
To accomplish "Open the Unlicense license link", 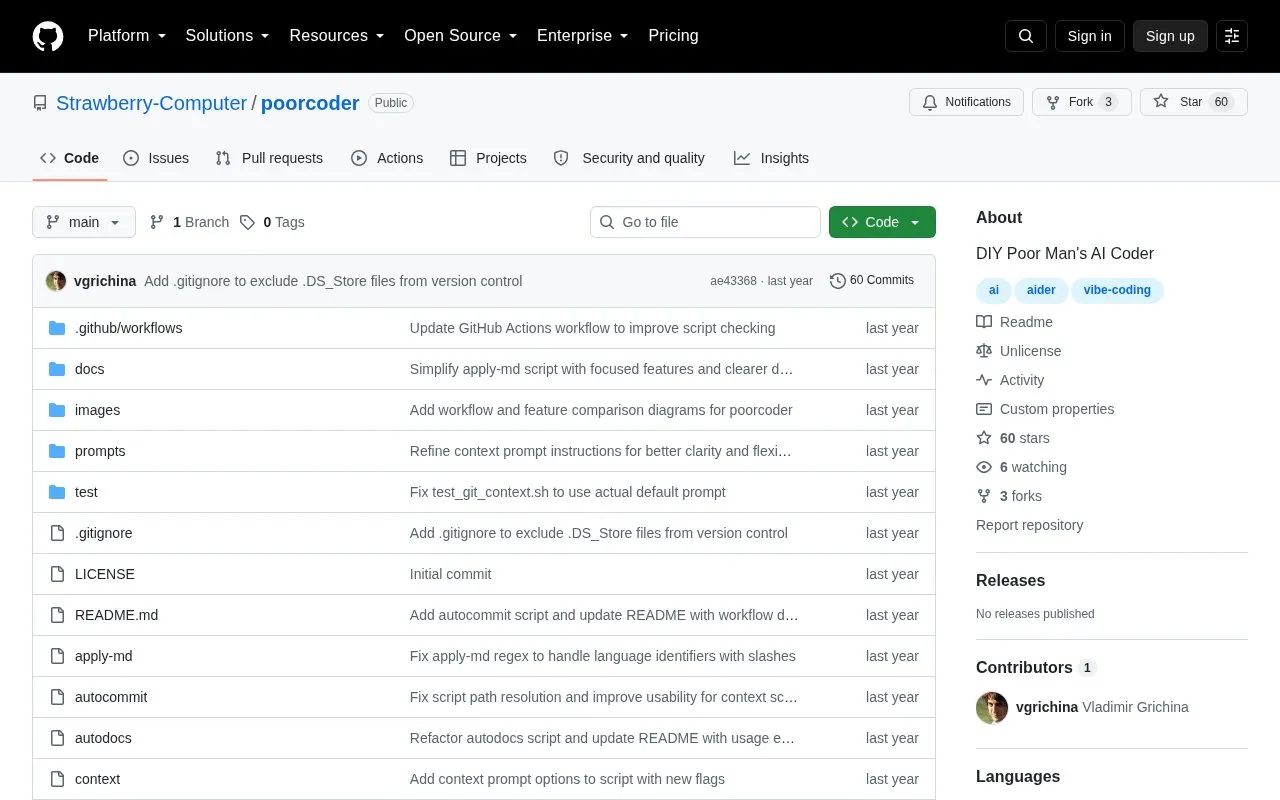I will [x=1019, y=351].
